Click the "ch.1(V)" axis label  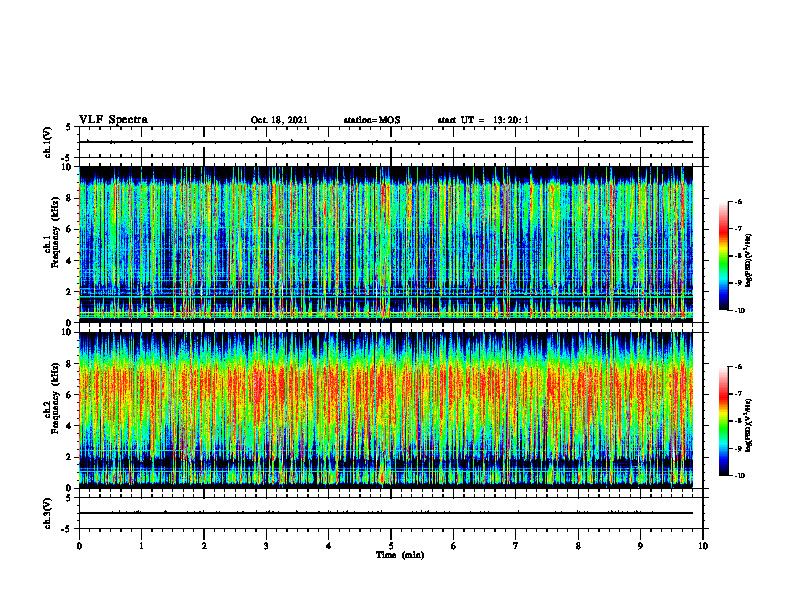point(48,142)
